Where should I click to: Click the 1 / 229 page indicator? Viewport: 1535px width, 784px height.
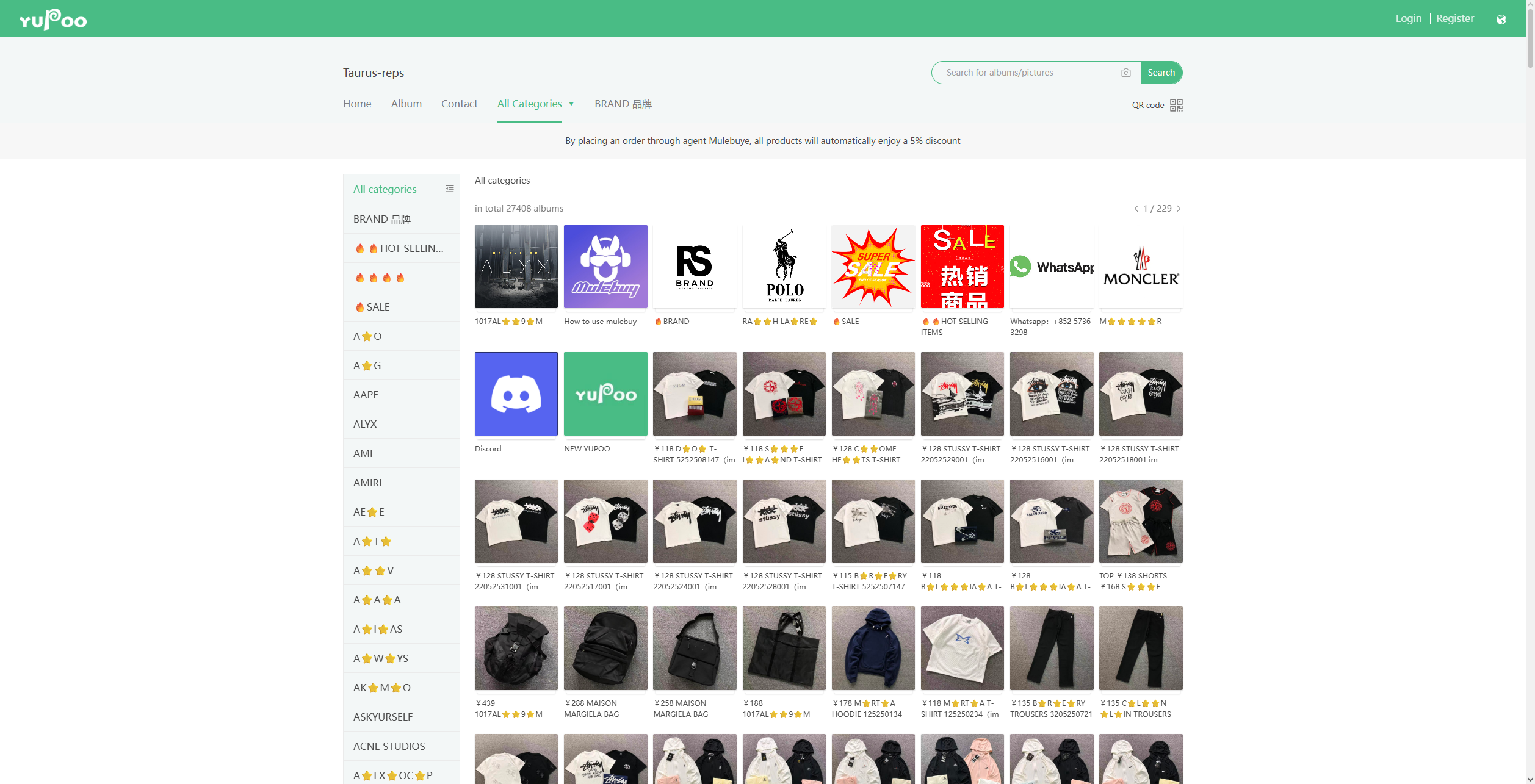(x=1157, y=209)
